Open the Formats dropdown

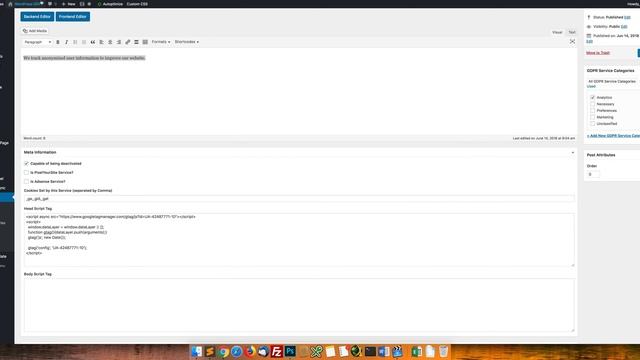pos(161,42)
